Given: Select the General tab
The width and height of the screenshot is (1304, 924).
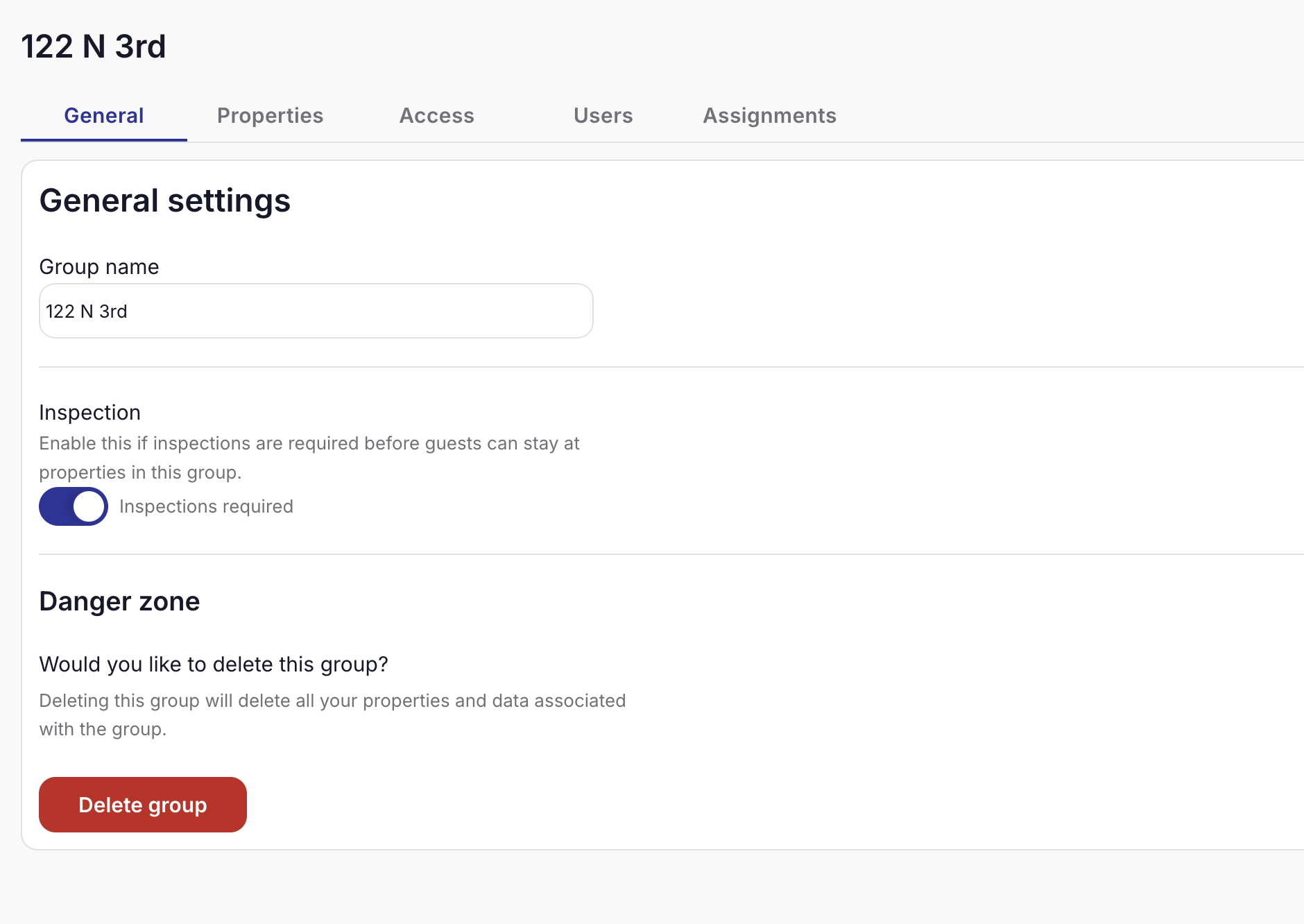Looking at the screenshot, I should [103, 115].
